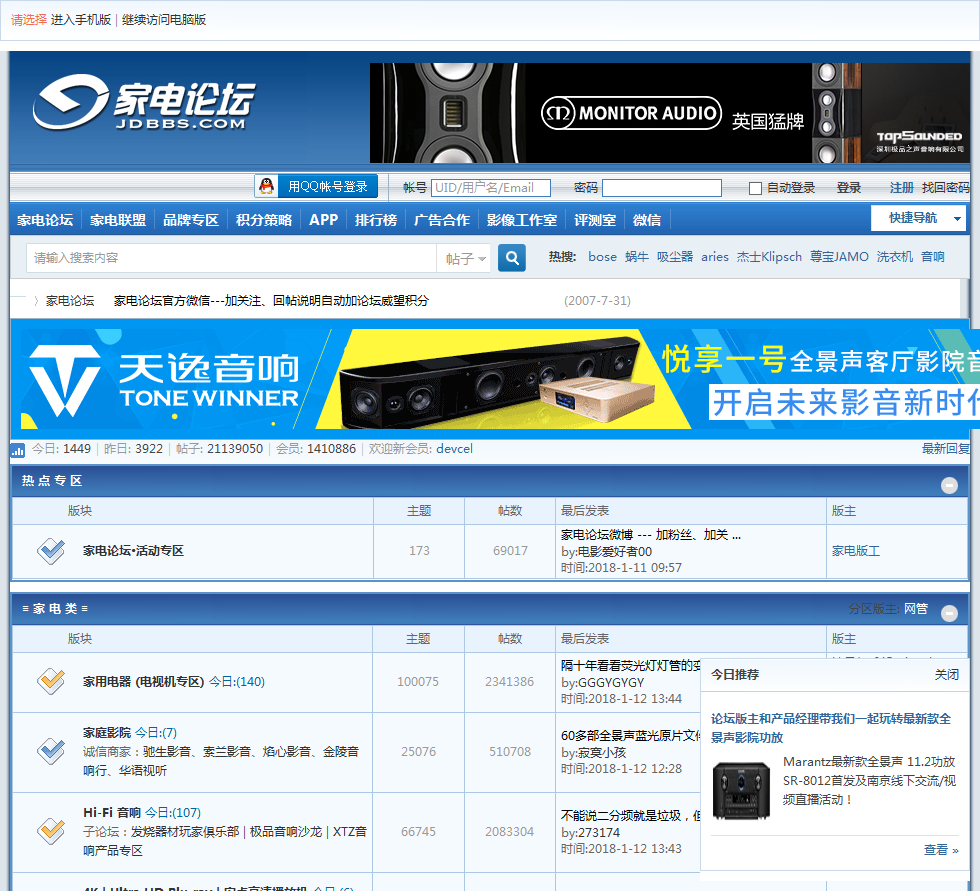This screenshot has height=891, width=980.
Task: Toggle the 自动登录 checkbox
Action: (755, 188)
